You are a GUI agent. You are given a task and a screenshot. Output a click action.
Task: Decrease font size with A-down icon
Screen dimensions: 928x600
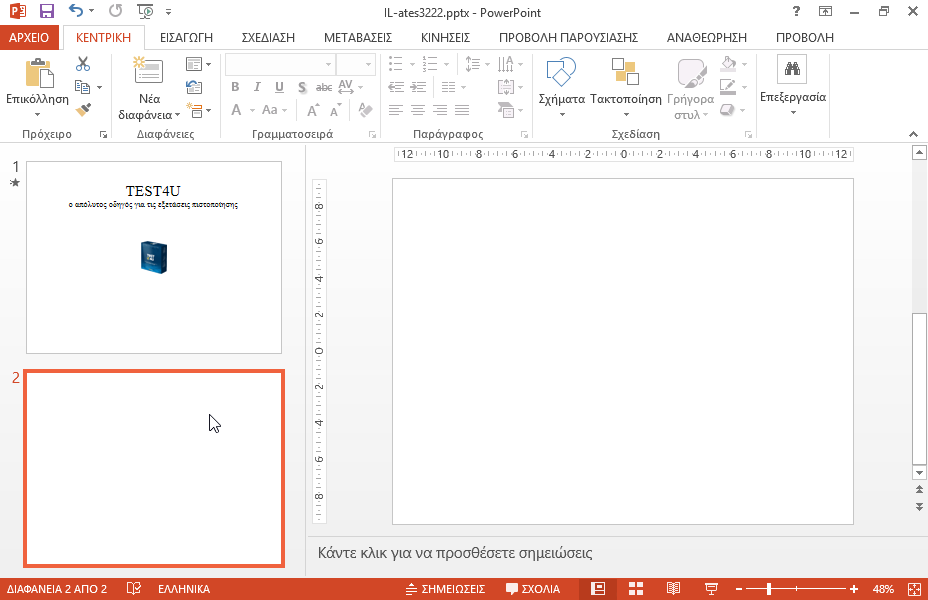coord(335,110)
